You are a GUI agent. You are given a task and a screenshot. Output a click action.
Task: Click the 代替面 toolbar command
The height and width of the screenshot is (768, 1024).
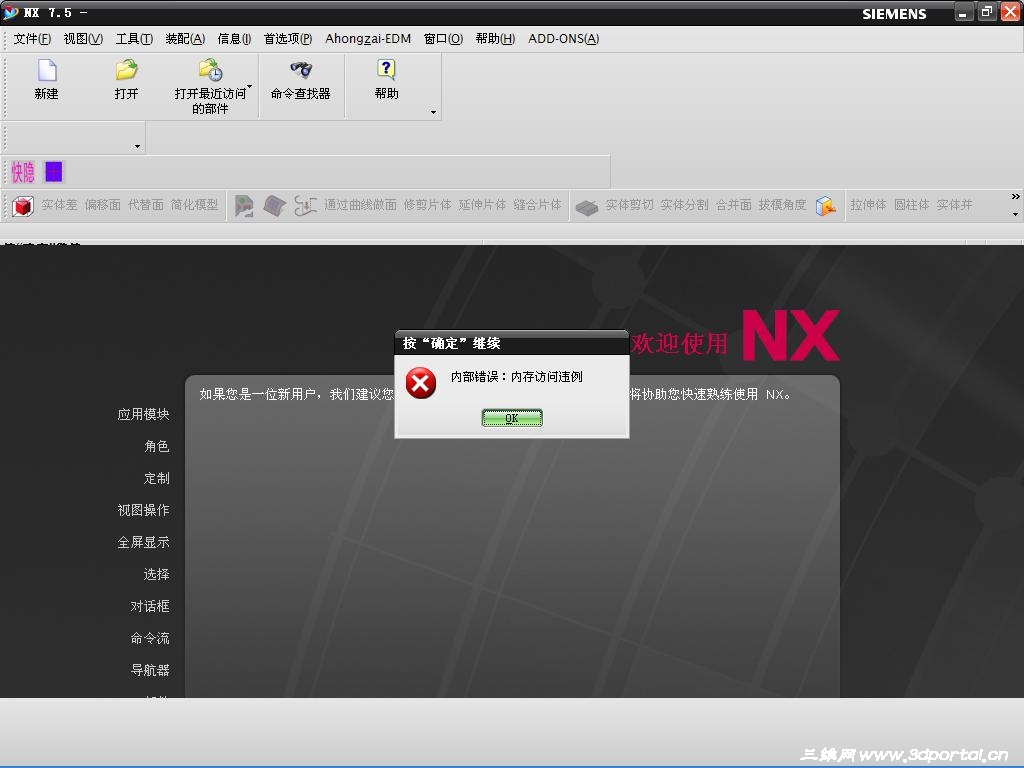coord(146,205)
